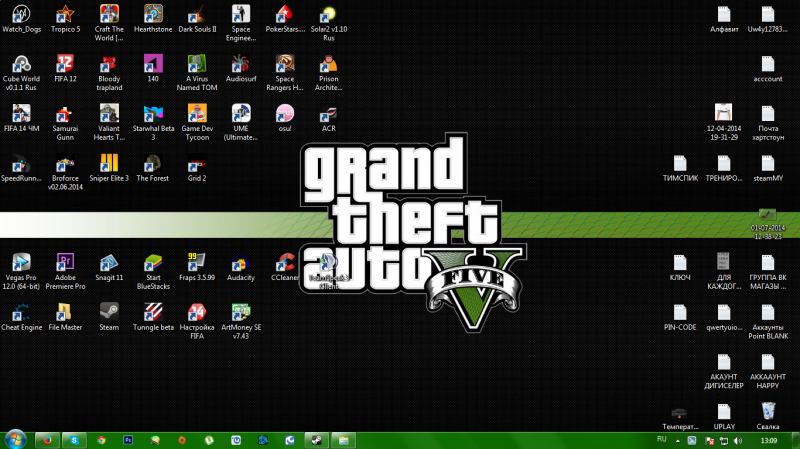The width and height of the screenshot is (800, 449).
Task: Select the Аккаунты Point BLANK file
Action: coord(768,321)
